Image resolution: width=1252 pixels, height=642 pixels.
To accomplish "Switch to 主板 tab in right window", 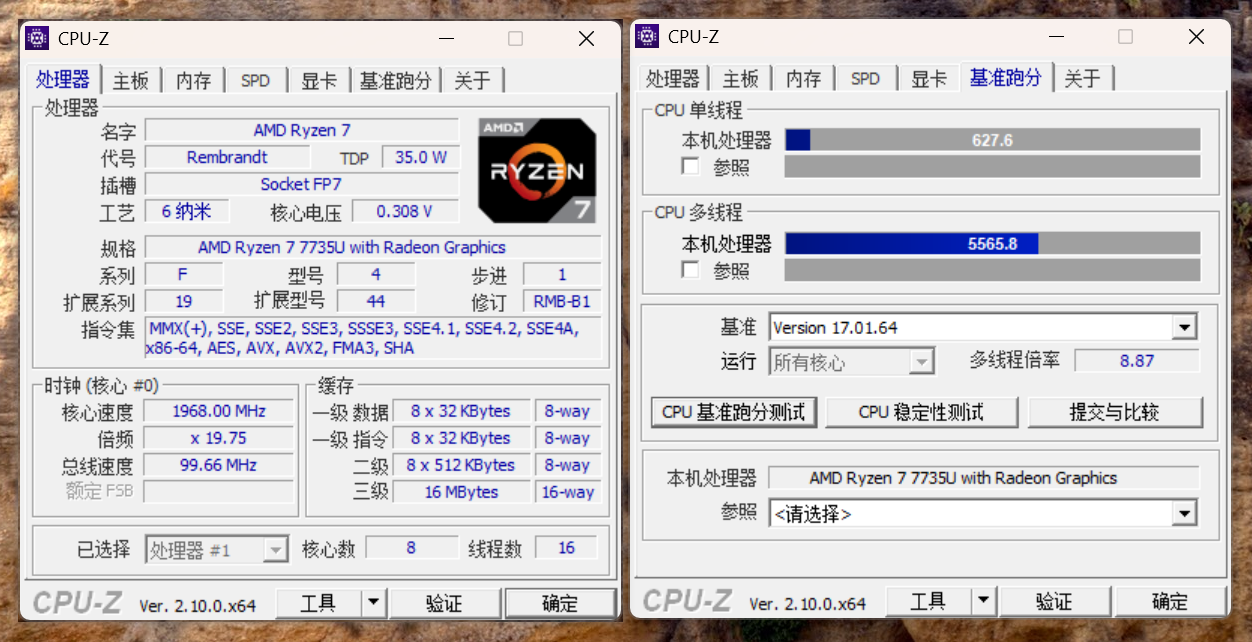I will [741, 79].
